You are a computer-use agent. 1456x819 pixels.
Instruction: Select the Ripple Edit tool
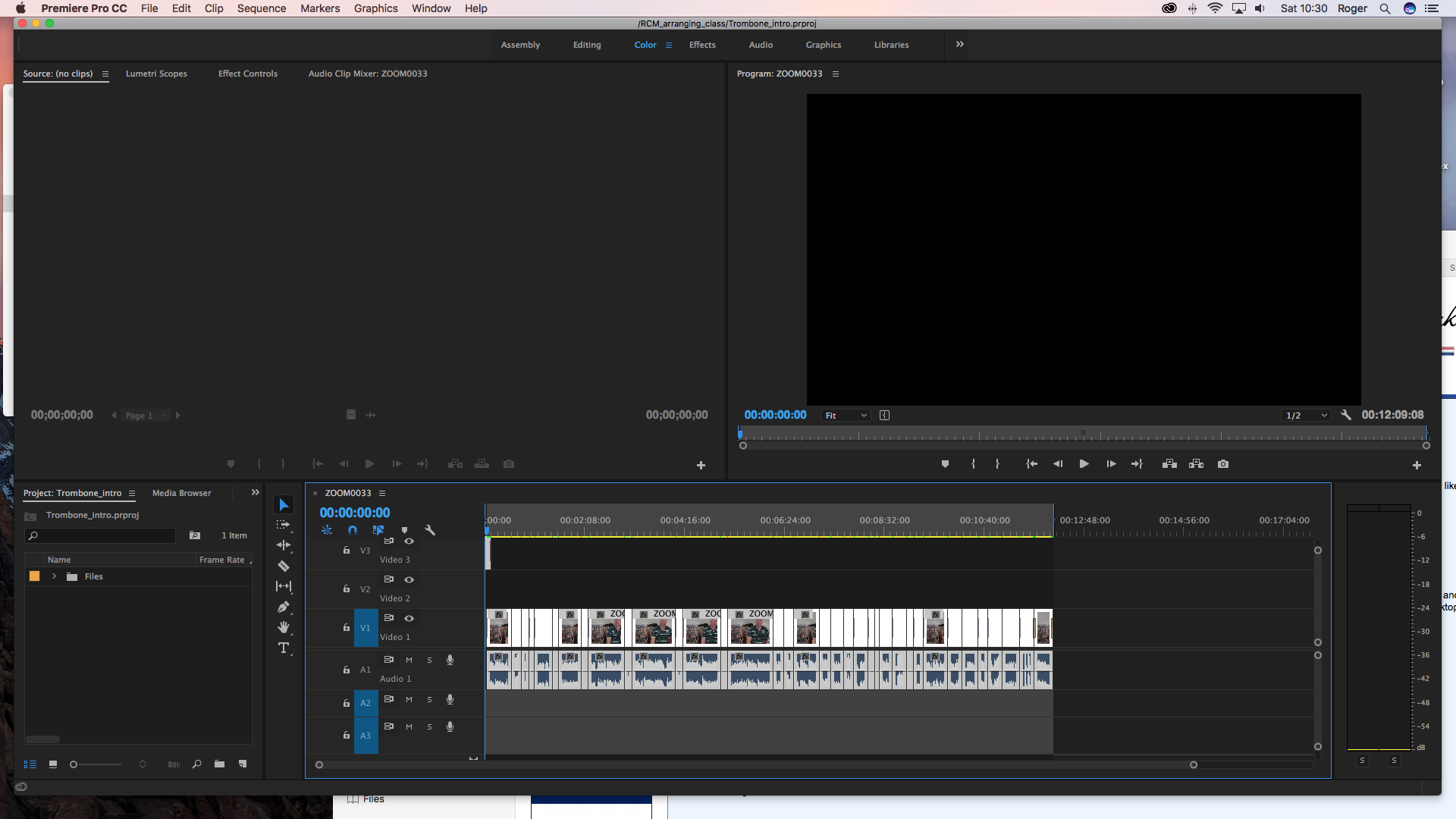pos(284,545)
